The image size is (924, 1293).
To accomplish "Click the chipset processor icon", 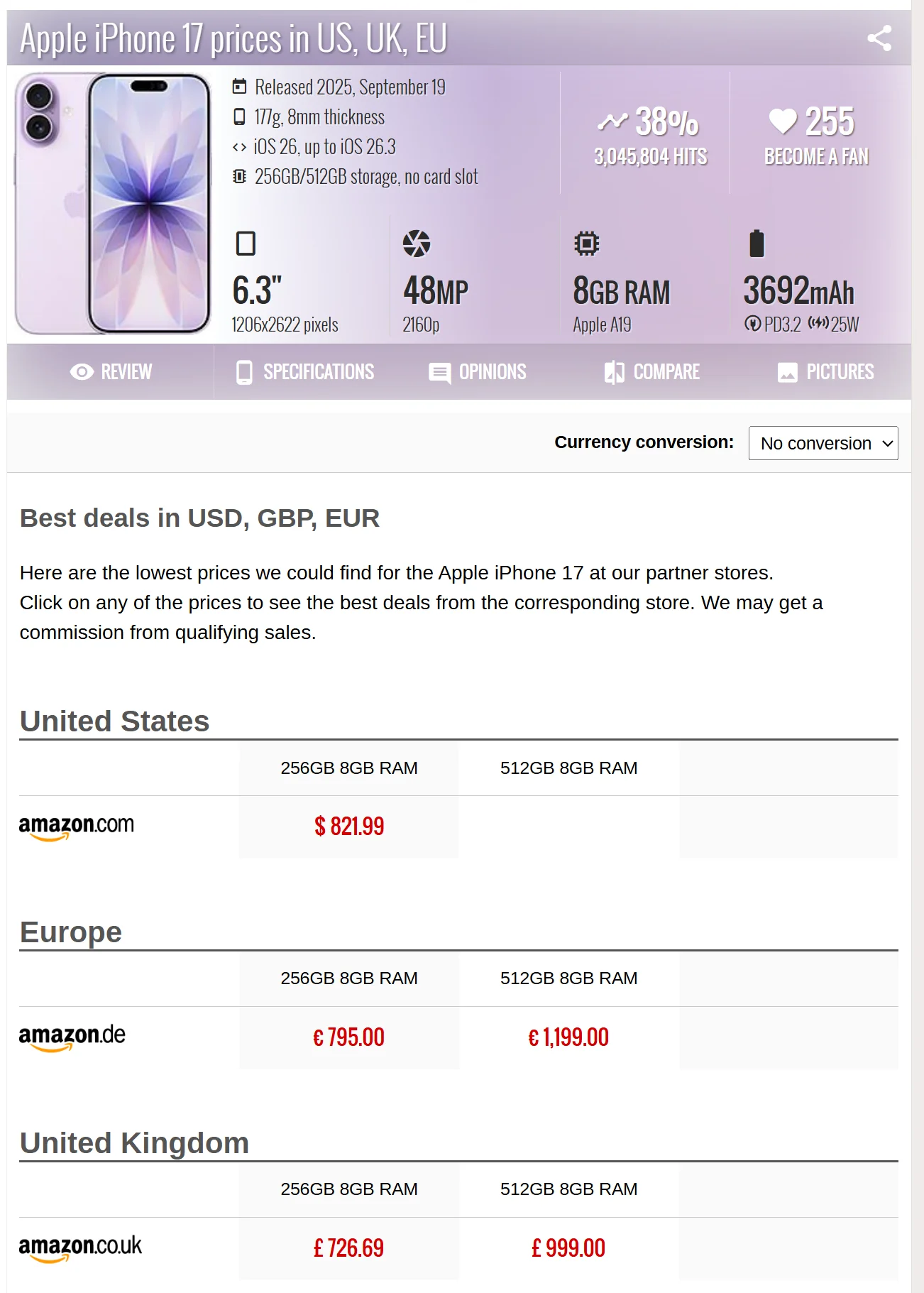I will point(586,244).
